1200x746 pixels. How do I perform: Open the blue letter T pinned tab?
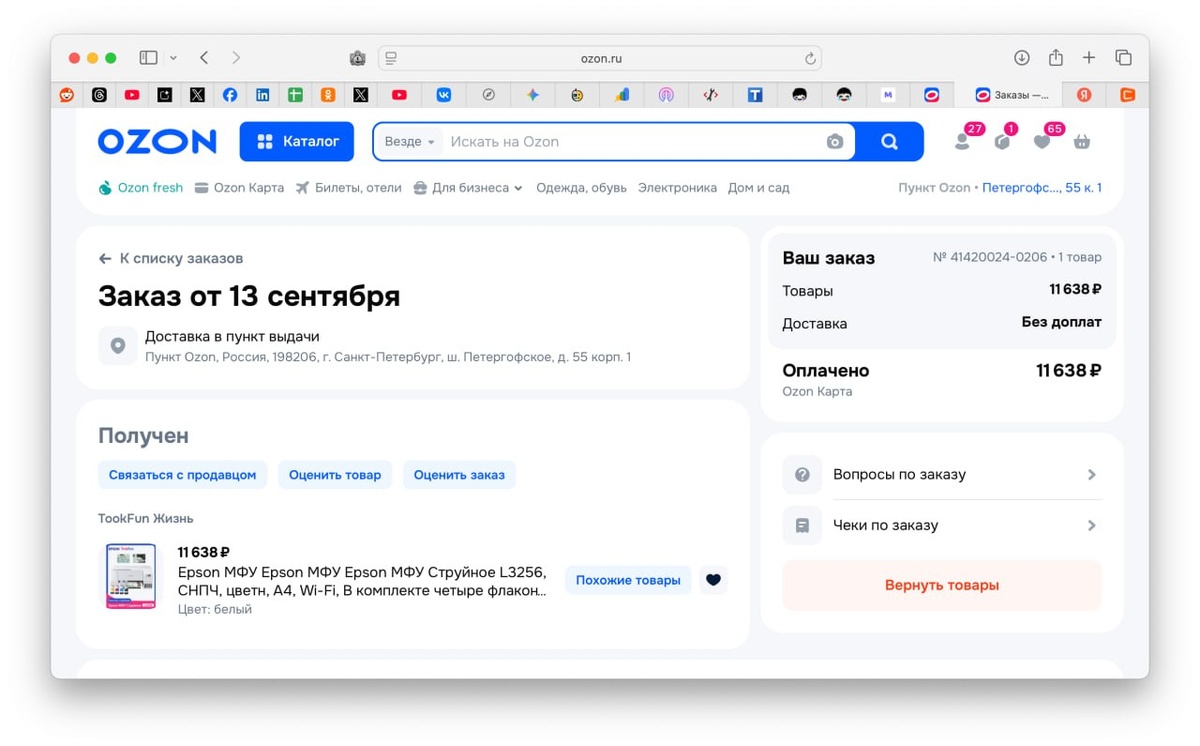(755, 95)
